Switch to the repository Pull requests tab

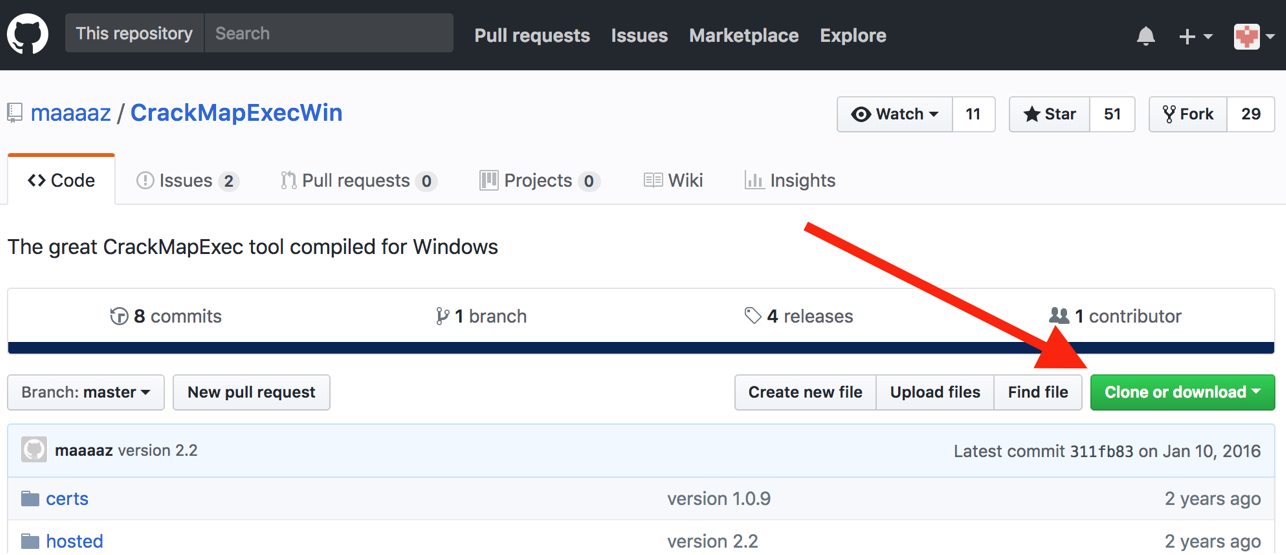[x=359, y=180]
